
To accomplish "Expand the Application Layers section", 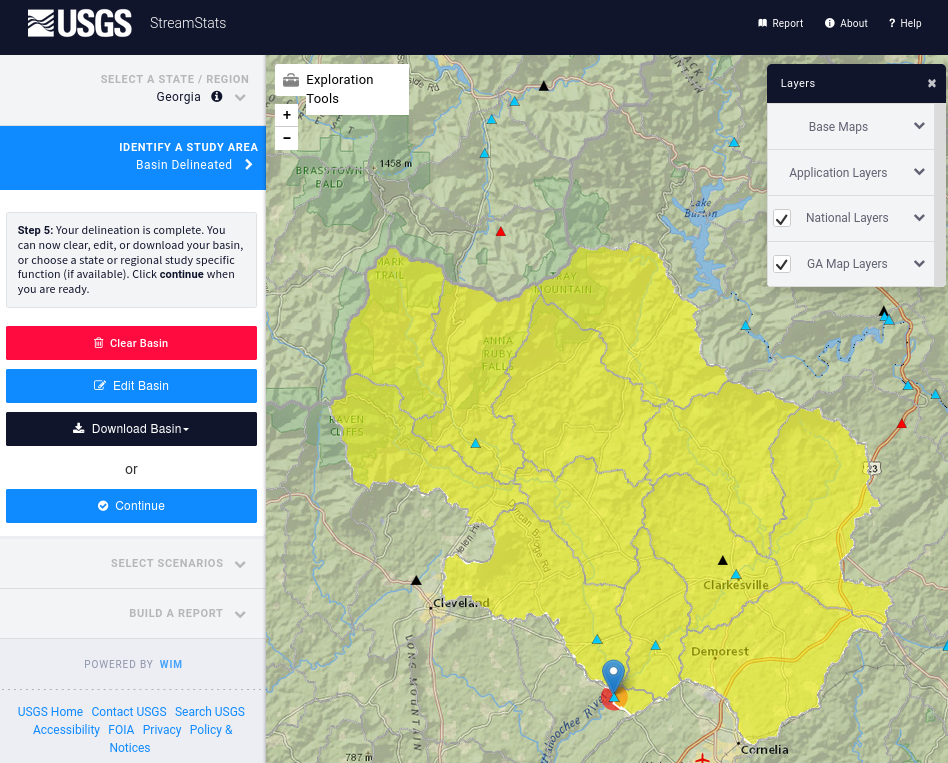I will pyautogui.click(x=850, y=173).
